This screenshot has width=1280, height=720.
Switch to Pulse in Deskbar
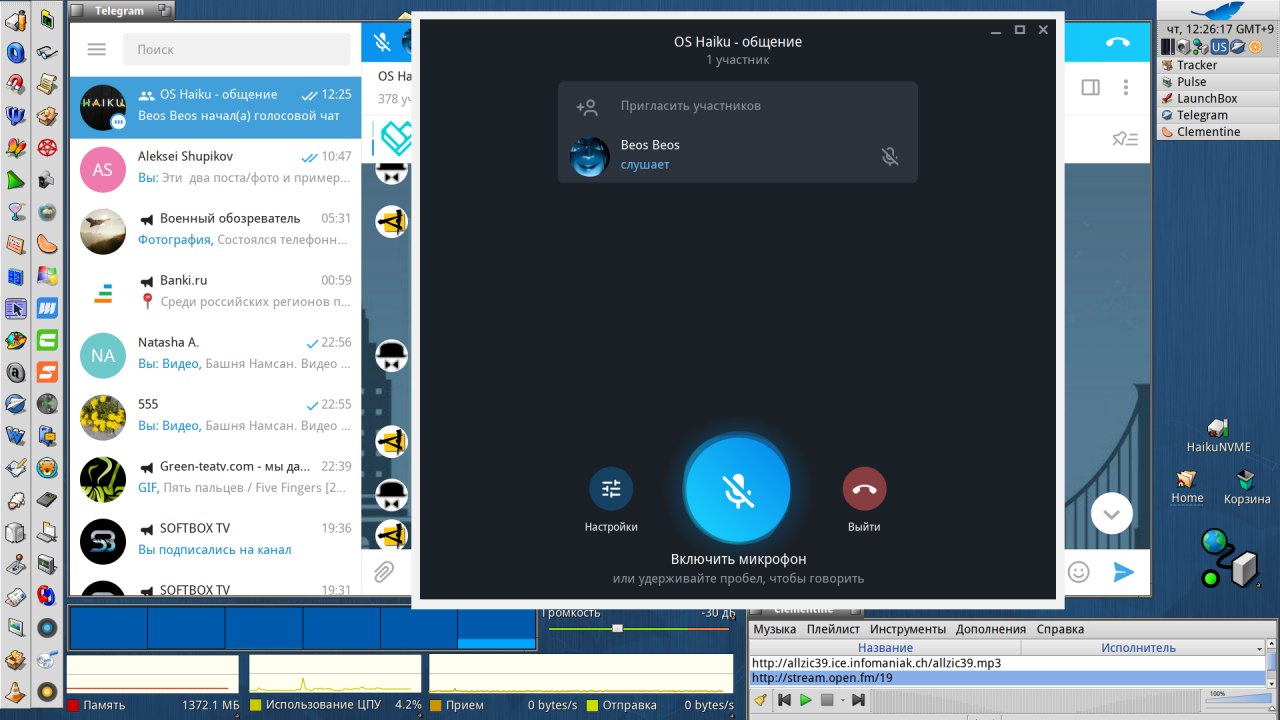point(1218,82)
